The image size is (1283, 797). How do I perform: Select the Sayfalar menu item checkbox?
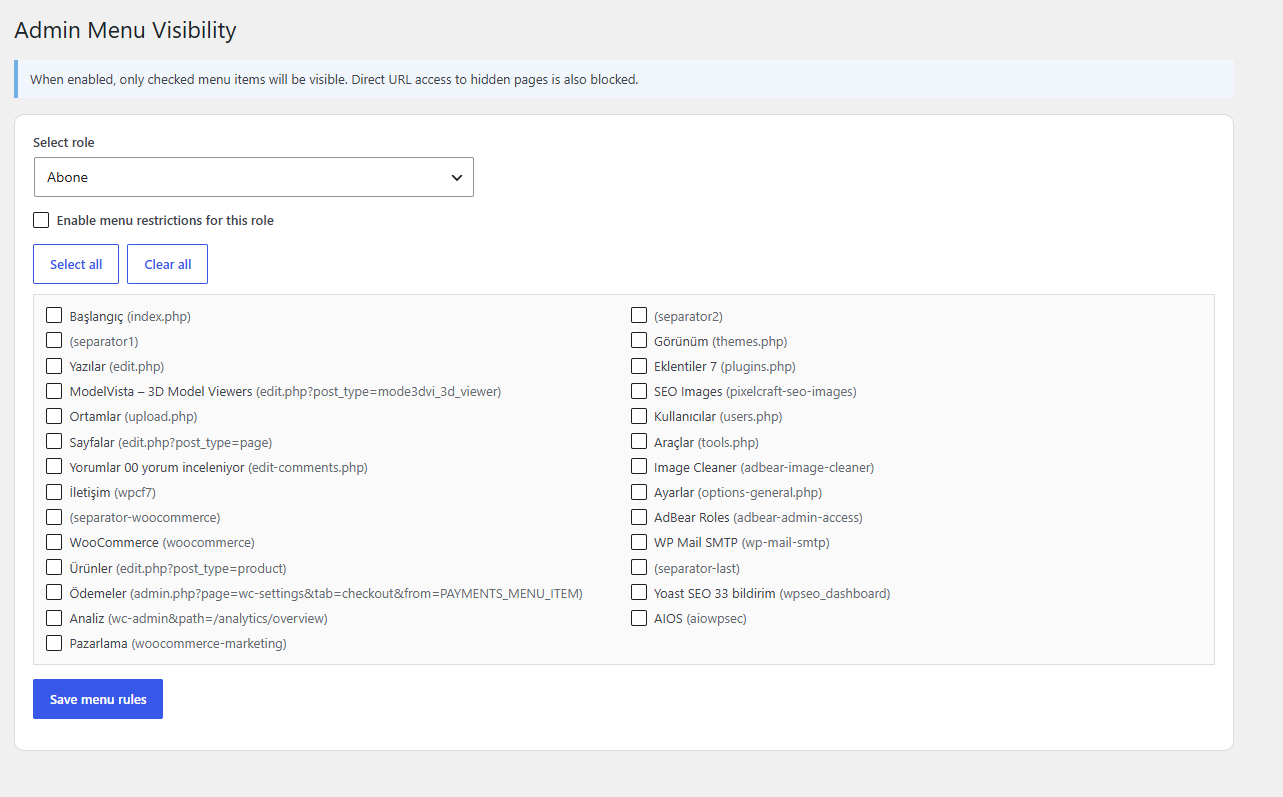[x=54, y=441]
